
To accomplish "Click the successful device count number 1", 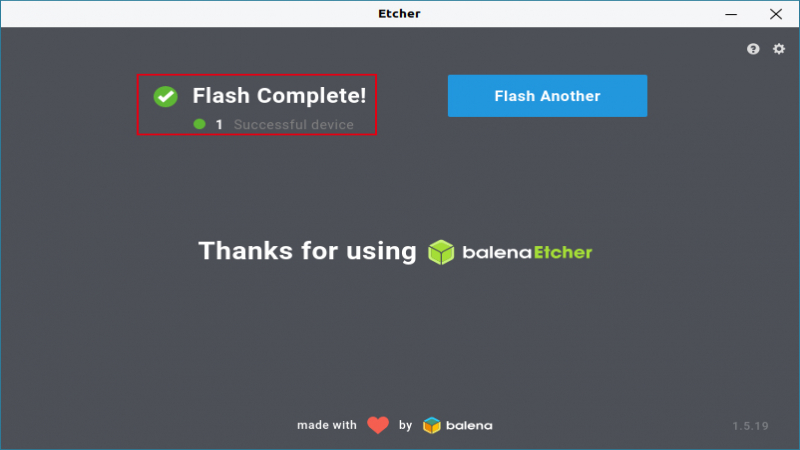I will (x=219, y=124).
